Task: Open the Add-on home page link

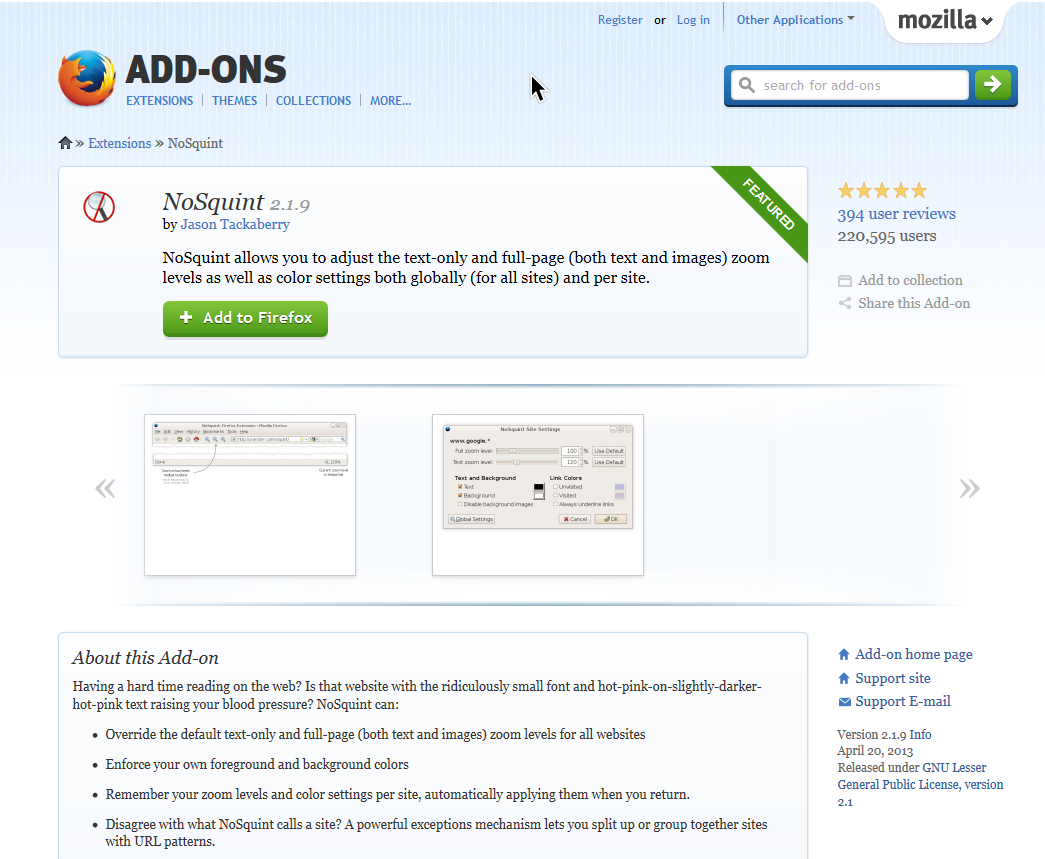Action: pyautogui.click(x=914, y=654)
